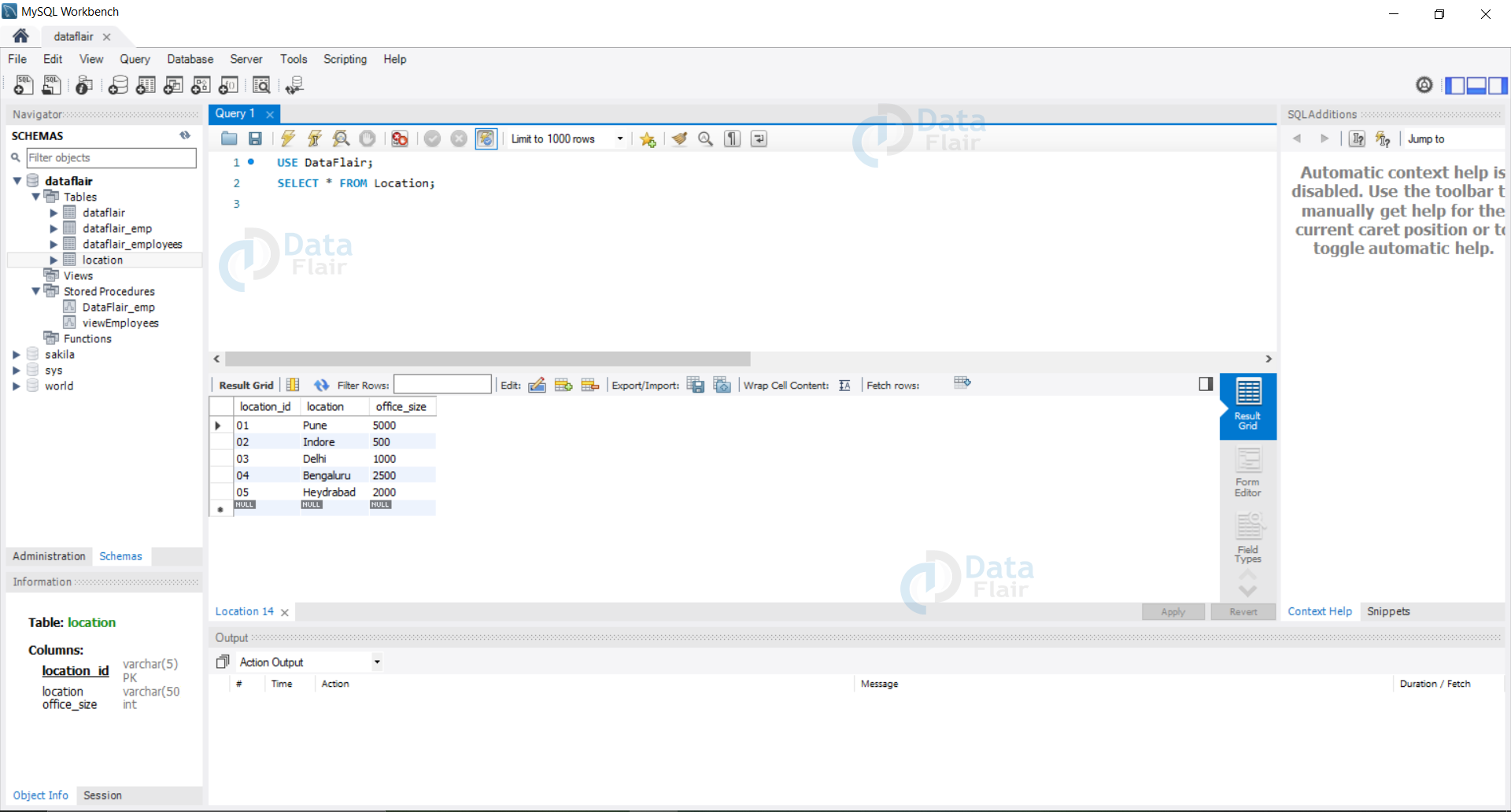Screen dimensions: 1511x812
Task: Execute statement under cursor icon
Action: [315, 138]
